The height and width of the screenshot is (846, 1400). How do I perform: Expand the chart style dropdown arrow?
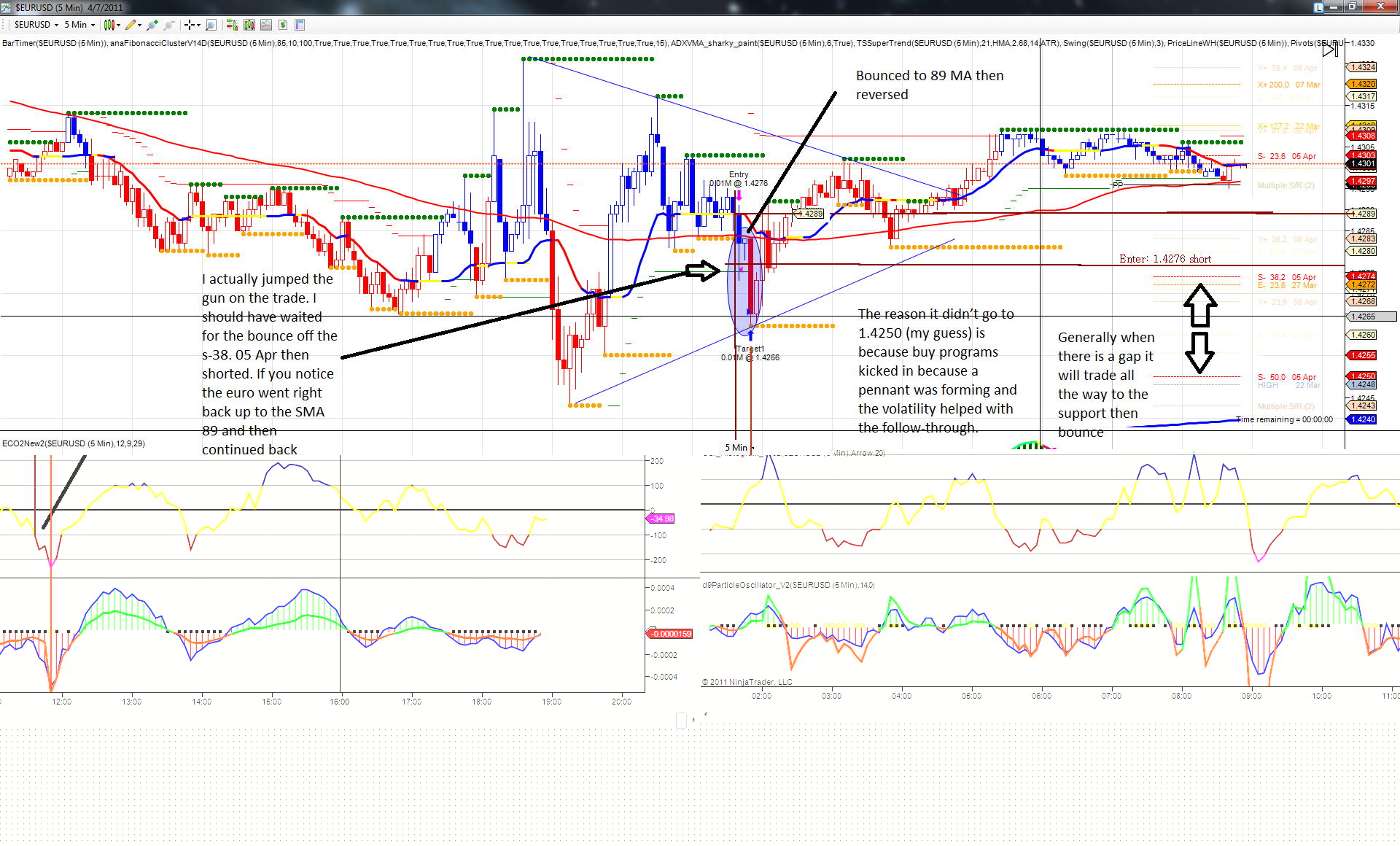tap(118, 25)
